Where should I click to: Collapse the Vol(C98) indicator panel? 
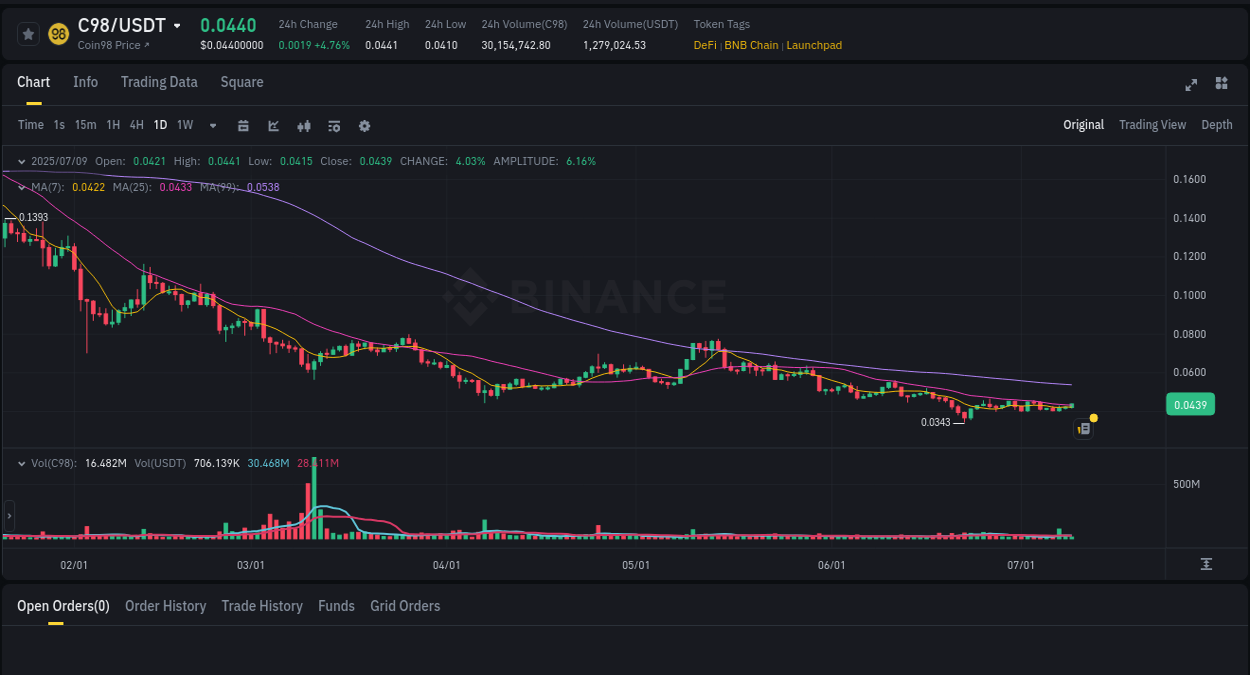tap(21, 463)
